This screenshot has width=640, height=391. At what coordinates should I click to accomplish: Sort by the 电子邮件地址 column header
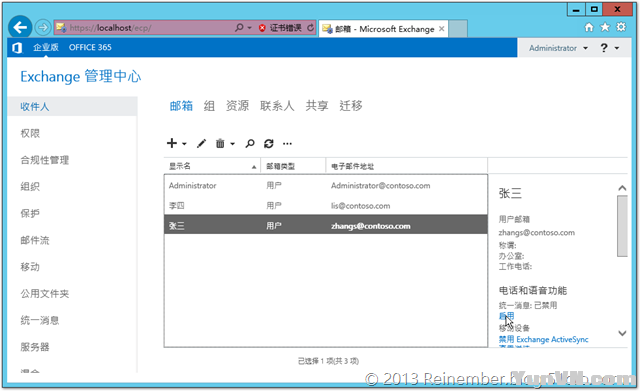pyautogui.click(x=407, y=166)
